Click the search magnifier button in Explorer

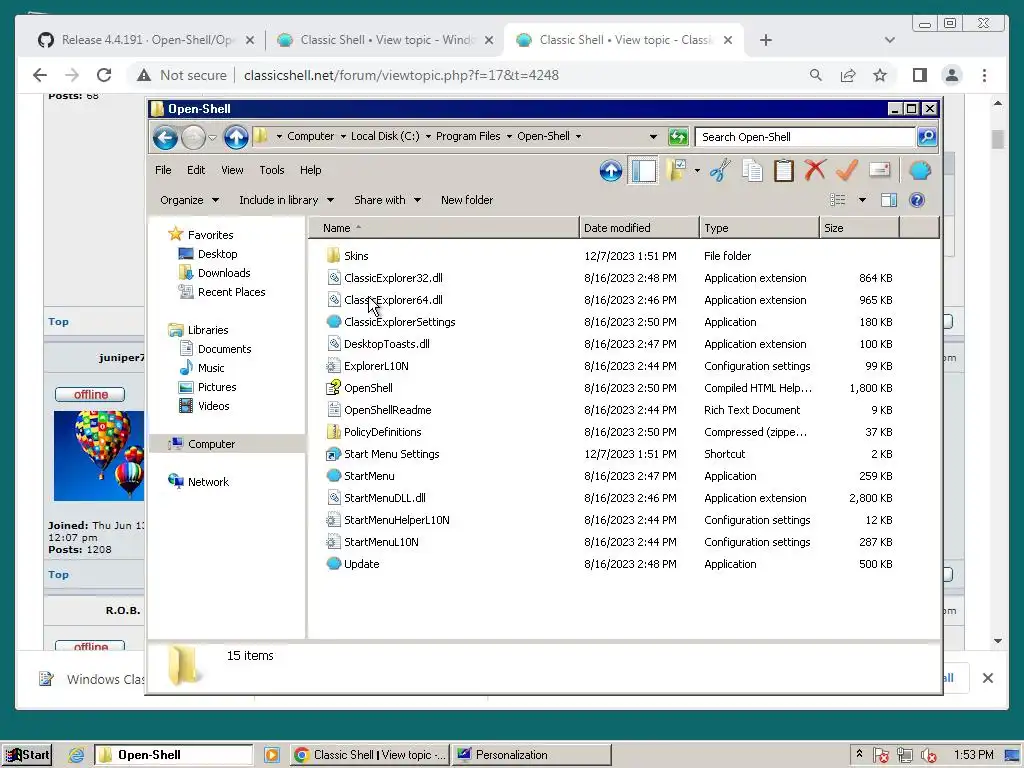click(x=927, y=137)
